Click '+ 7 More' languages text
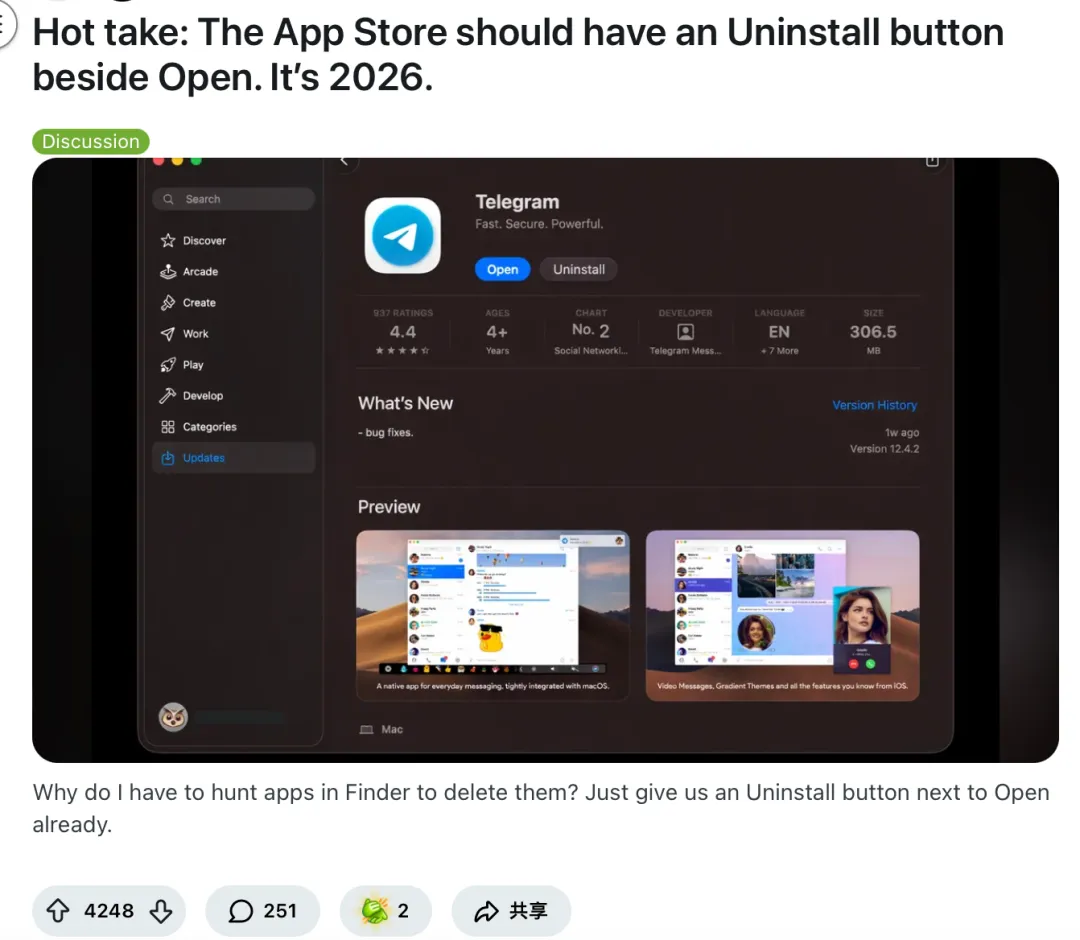 pos(780,351)
